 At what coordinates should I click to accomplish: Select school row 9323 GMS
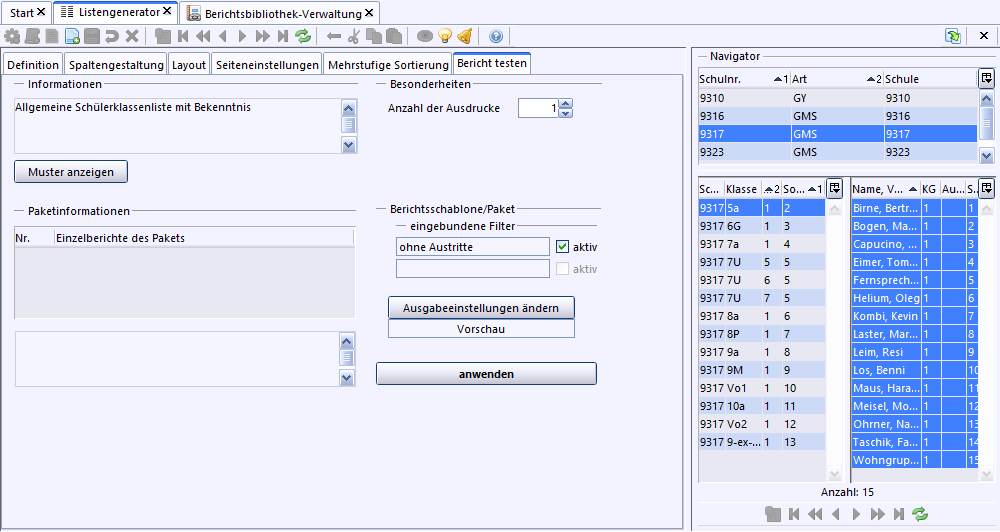click(837, 152)
